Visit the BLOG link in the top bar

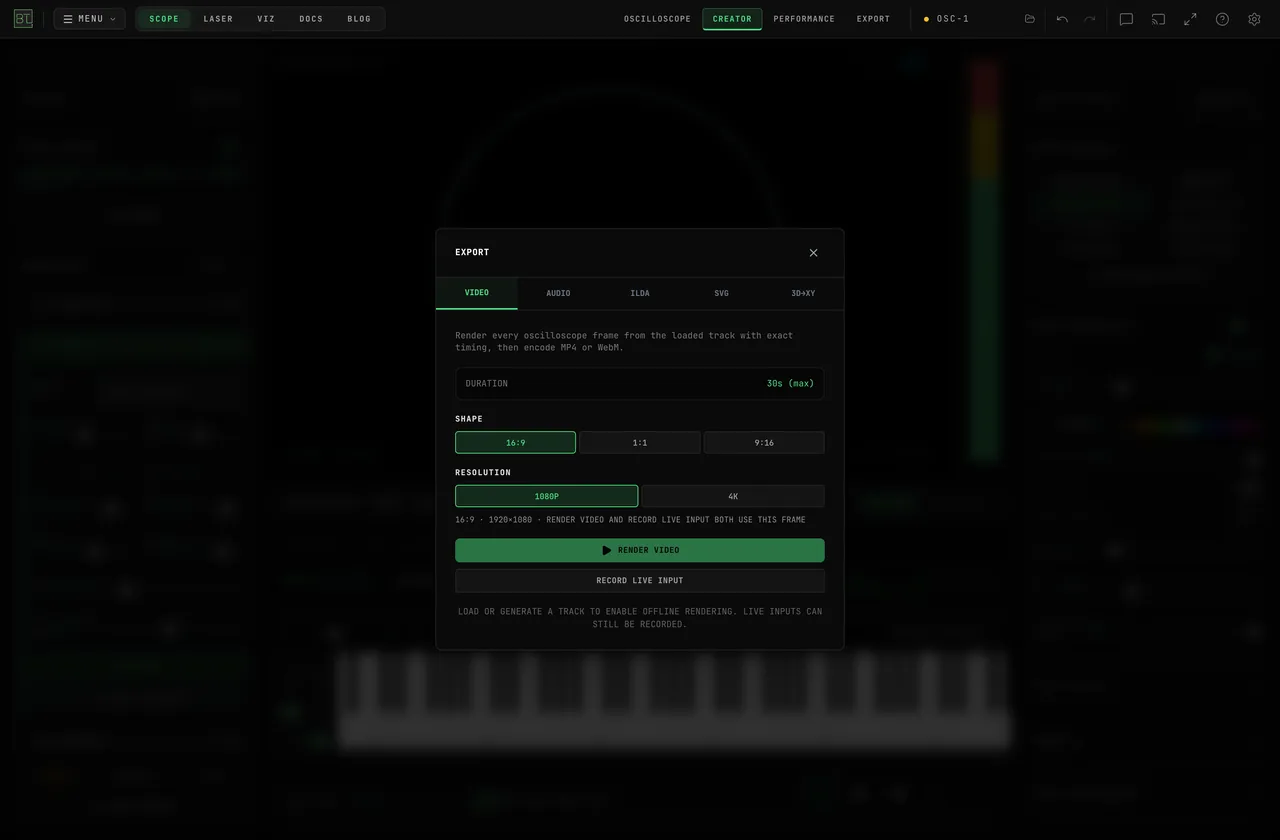click(x=359, y=19)
